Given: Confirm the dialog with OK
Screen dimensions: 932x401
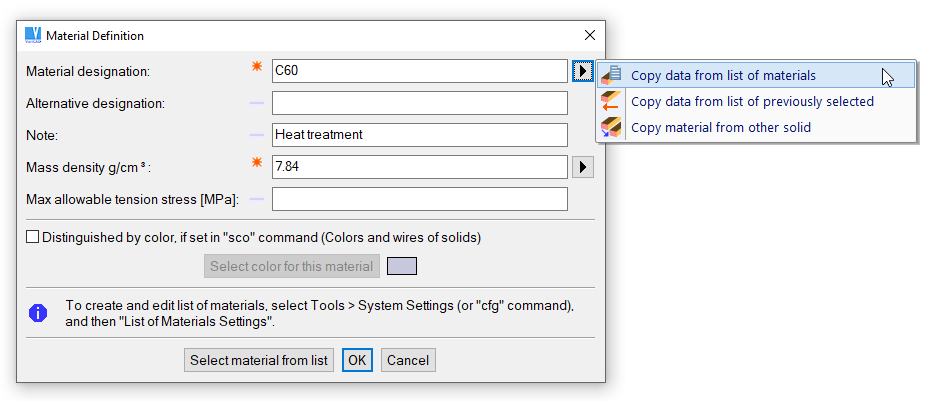Looking at the screenshot, I should (357, 360).
